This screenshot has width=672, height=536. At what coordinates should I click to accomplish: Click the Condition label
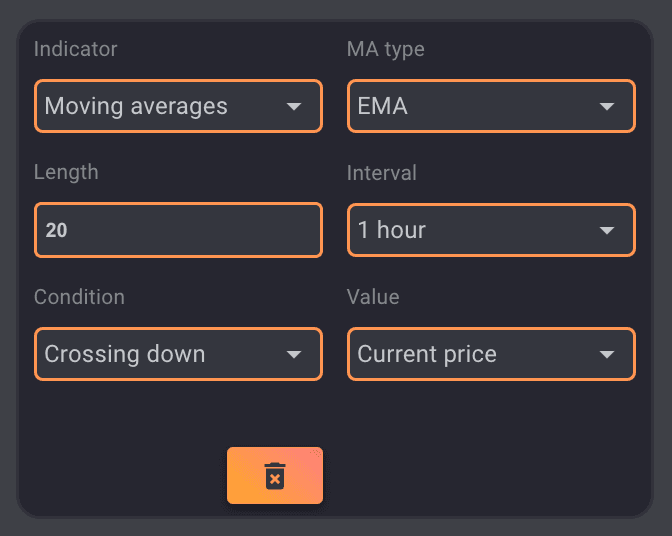point(79,297)
